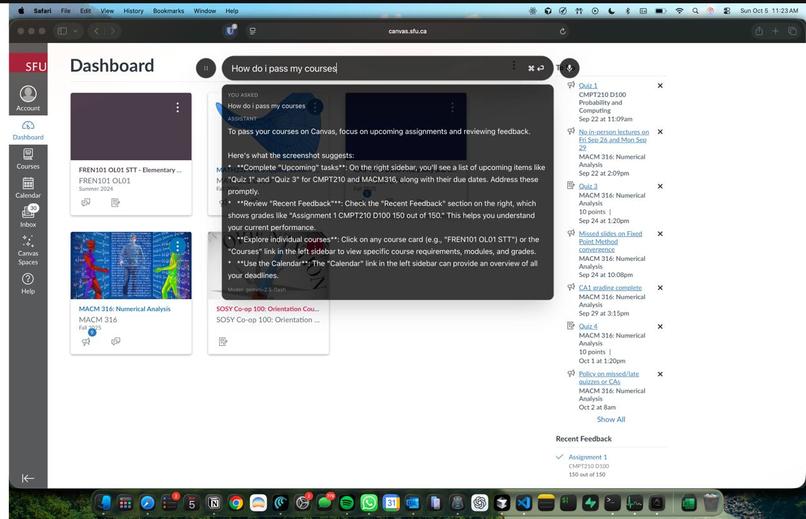Open the Quiz 4 to-do link

point(588,326)
